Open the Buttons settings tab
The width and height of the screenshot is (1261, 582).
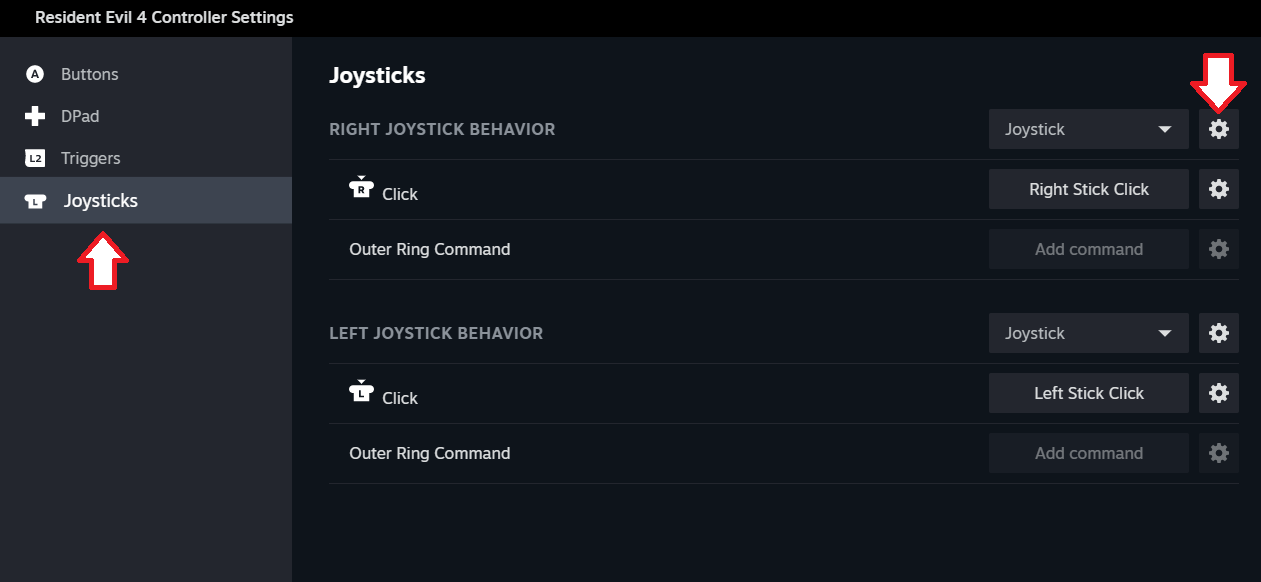click(89, 74)
